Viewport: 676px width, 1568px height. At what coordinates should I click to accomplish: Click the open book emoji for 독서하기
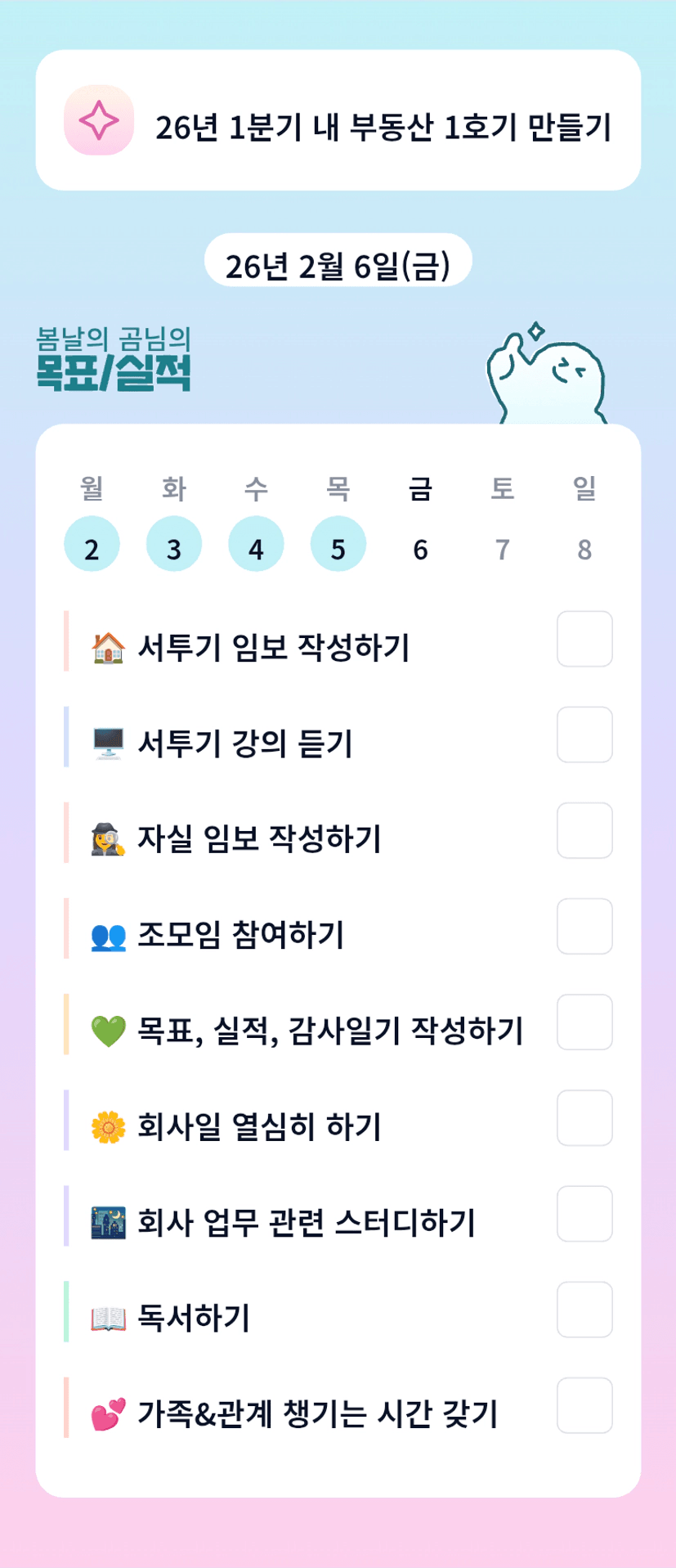click(x=108, y=1319)
